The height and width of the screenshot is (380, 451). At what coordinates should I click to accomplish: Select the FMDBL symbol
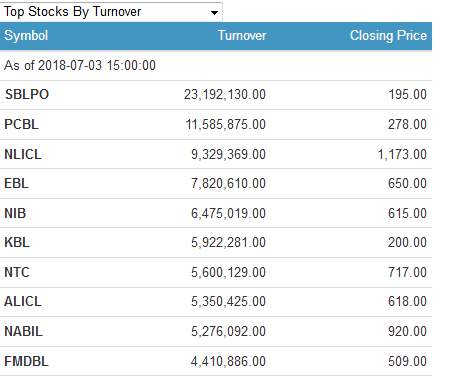click(x=26, y=361)
